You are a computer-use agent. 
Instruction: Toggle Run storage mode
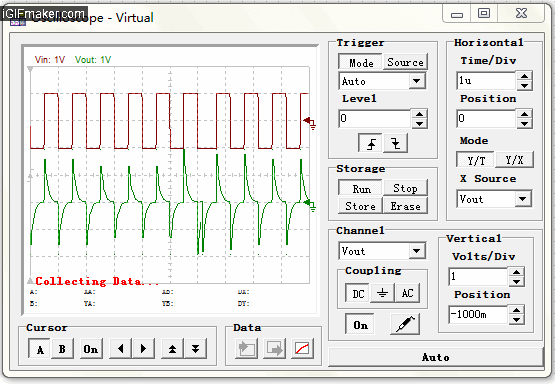tap(361, 188)
